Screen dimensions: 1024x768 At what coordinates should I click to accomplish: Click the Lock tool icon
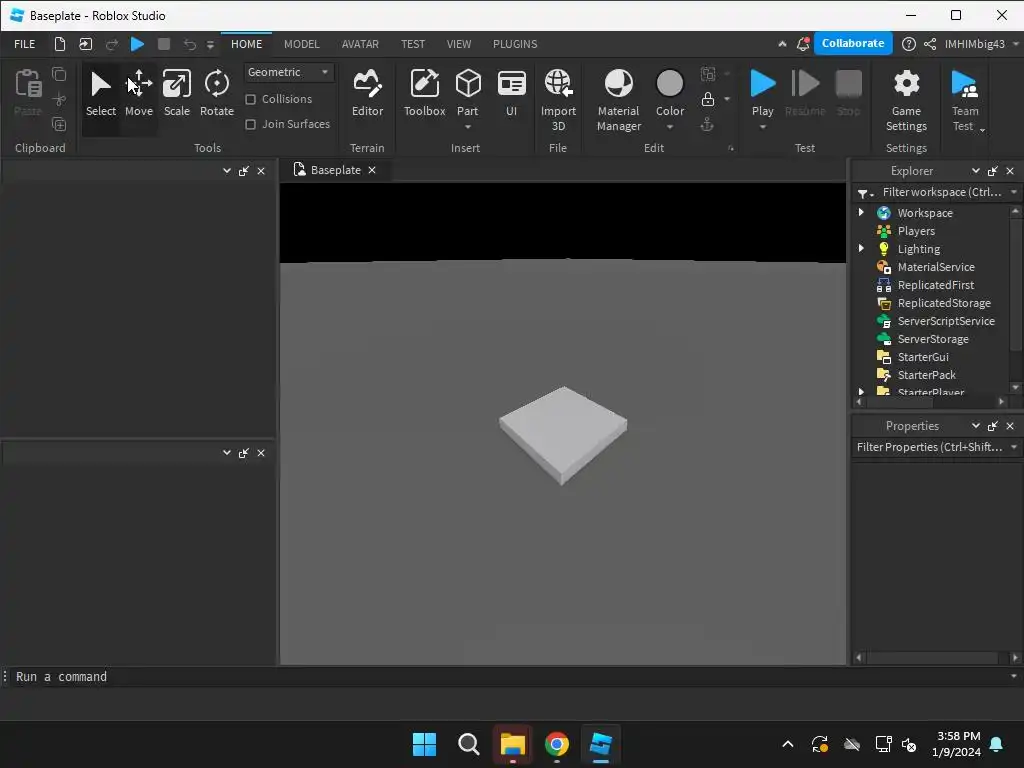[707, 99]
